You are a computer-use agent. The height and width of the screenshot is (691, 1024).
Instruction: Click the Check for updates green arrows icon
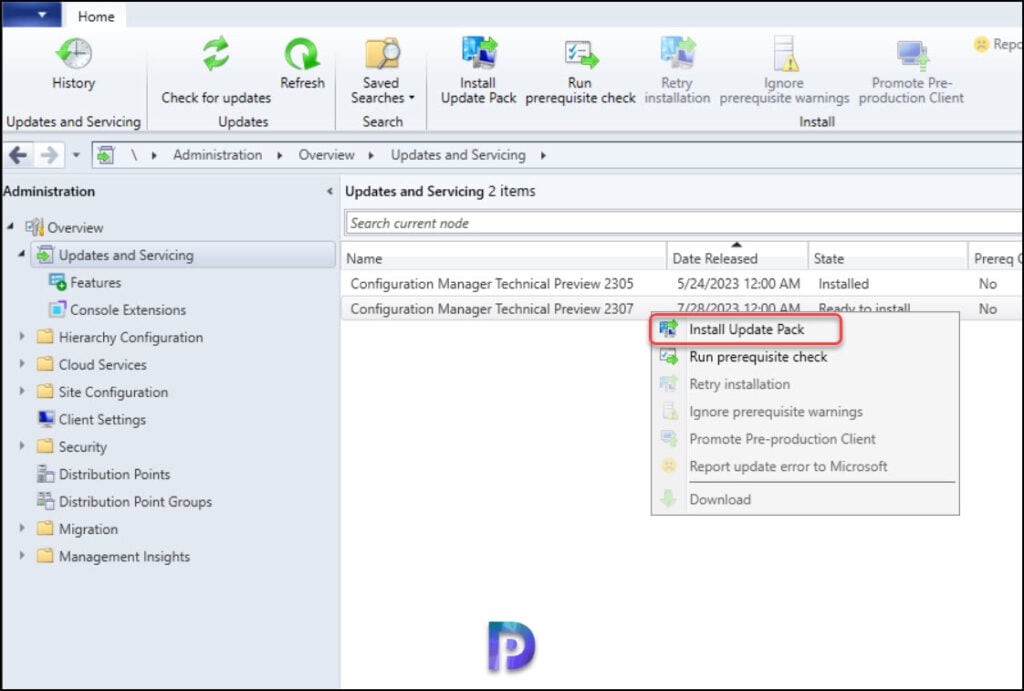click(x=216, y=54)
